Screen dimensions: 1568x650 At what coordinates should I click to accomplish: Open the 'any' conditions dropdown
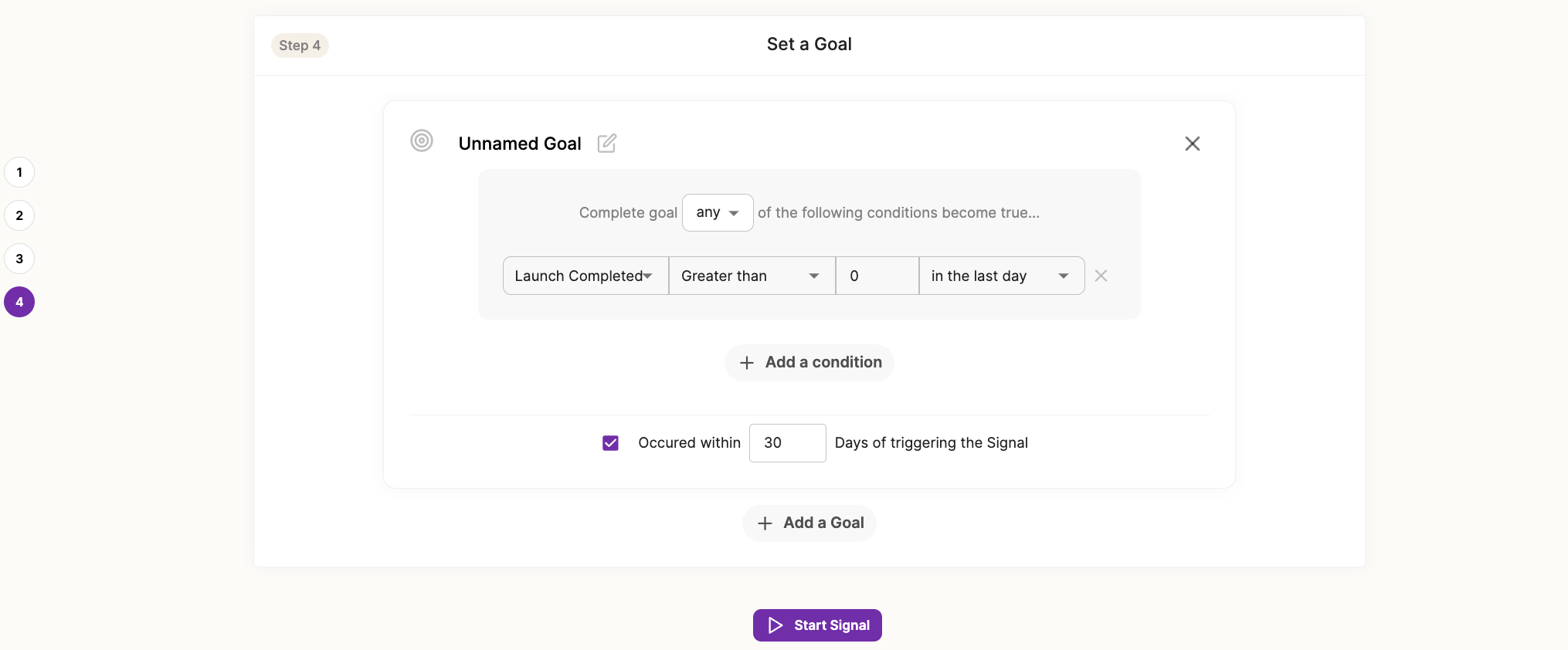point(718,212)
